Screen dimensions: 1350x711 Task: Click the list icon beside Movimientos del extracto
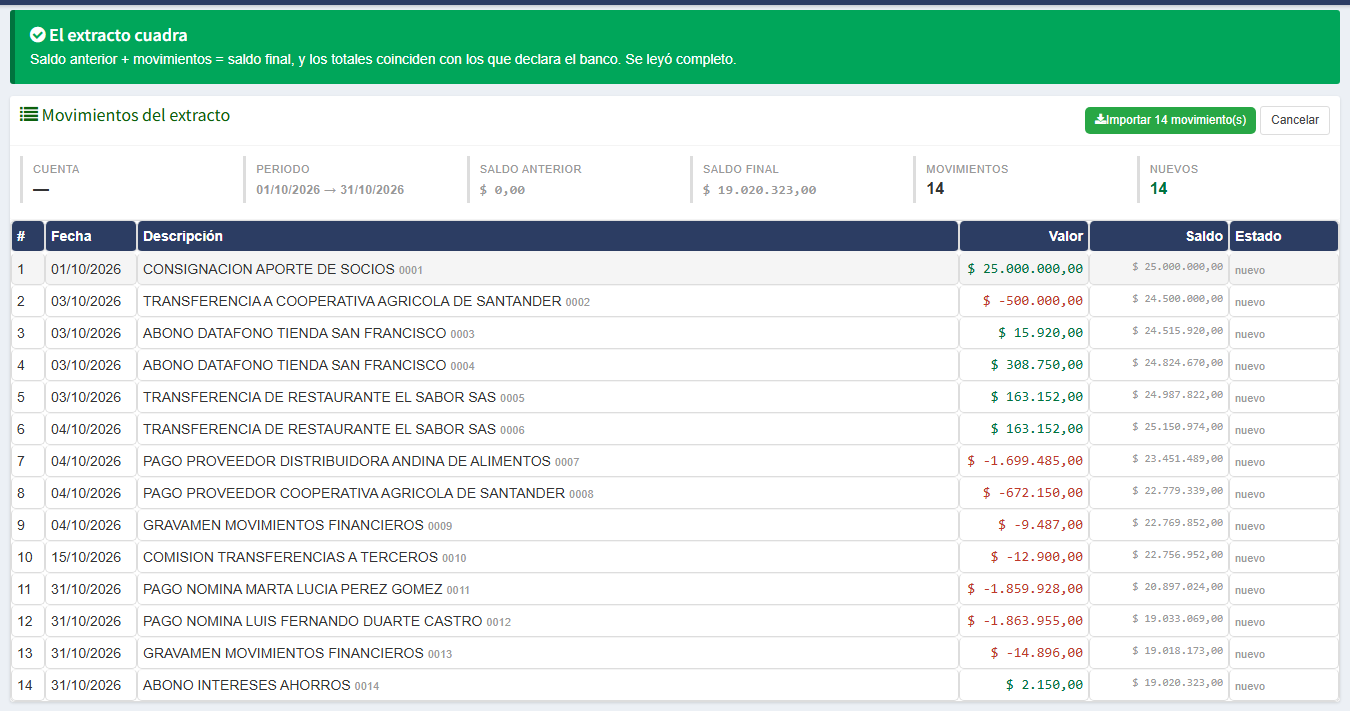click(29, 115)
